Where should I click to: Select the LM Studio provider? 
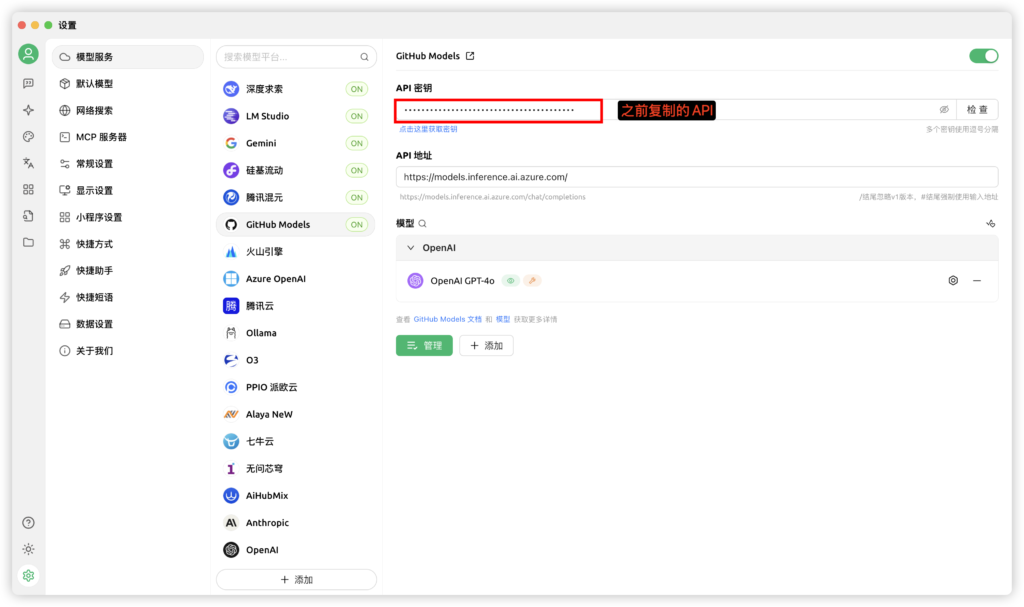296,116
